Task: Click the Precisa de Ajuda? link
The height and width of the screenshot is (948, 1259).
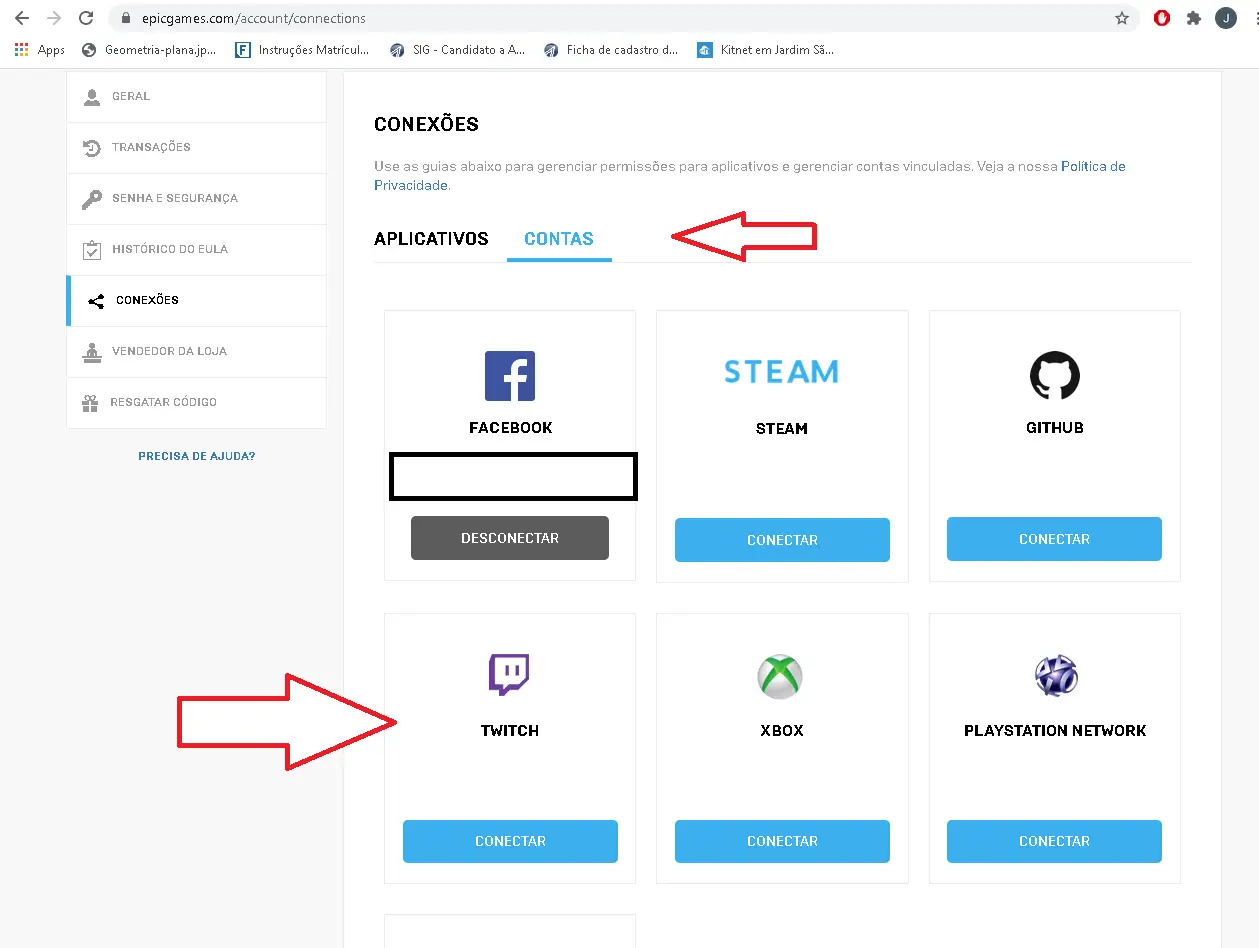Action: click(196, 456)
